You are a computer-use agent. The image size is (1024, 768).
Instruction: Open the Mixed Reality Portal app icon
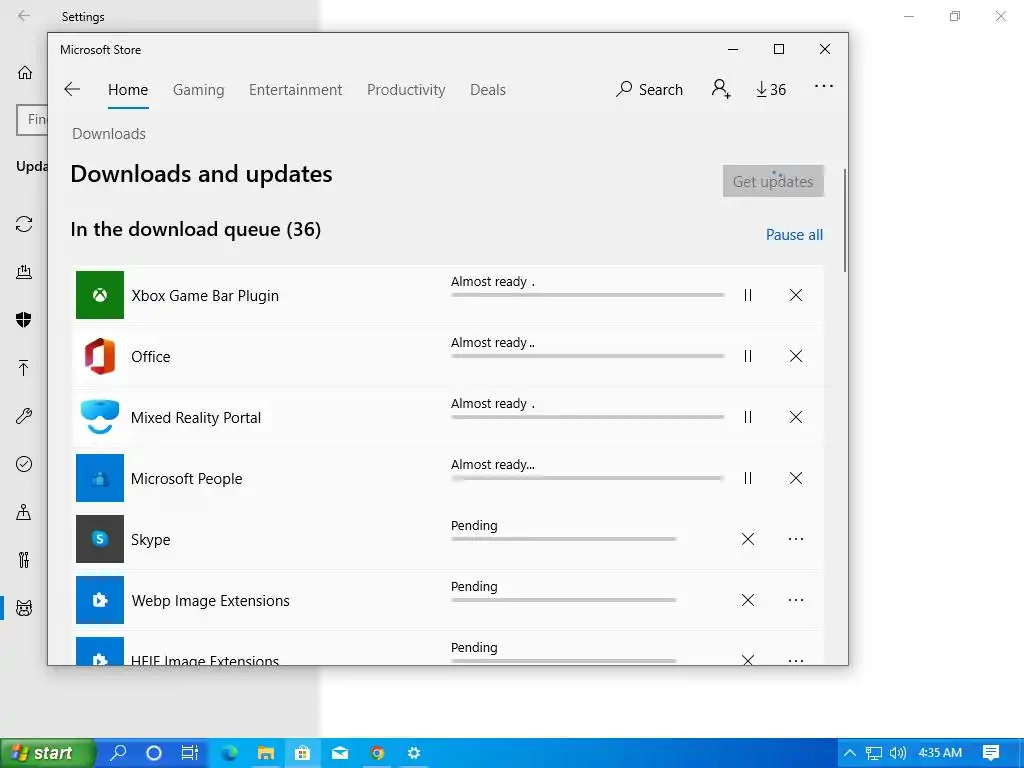100,417
